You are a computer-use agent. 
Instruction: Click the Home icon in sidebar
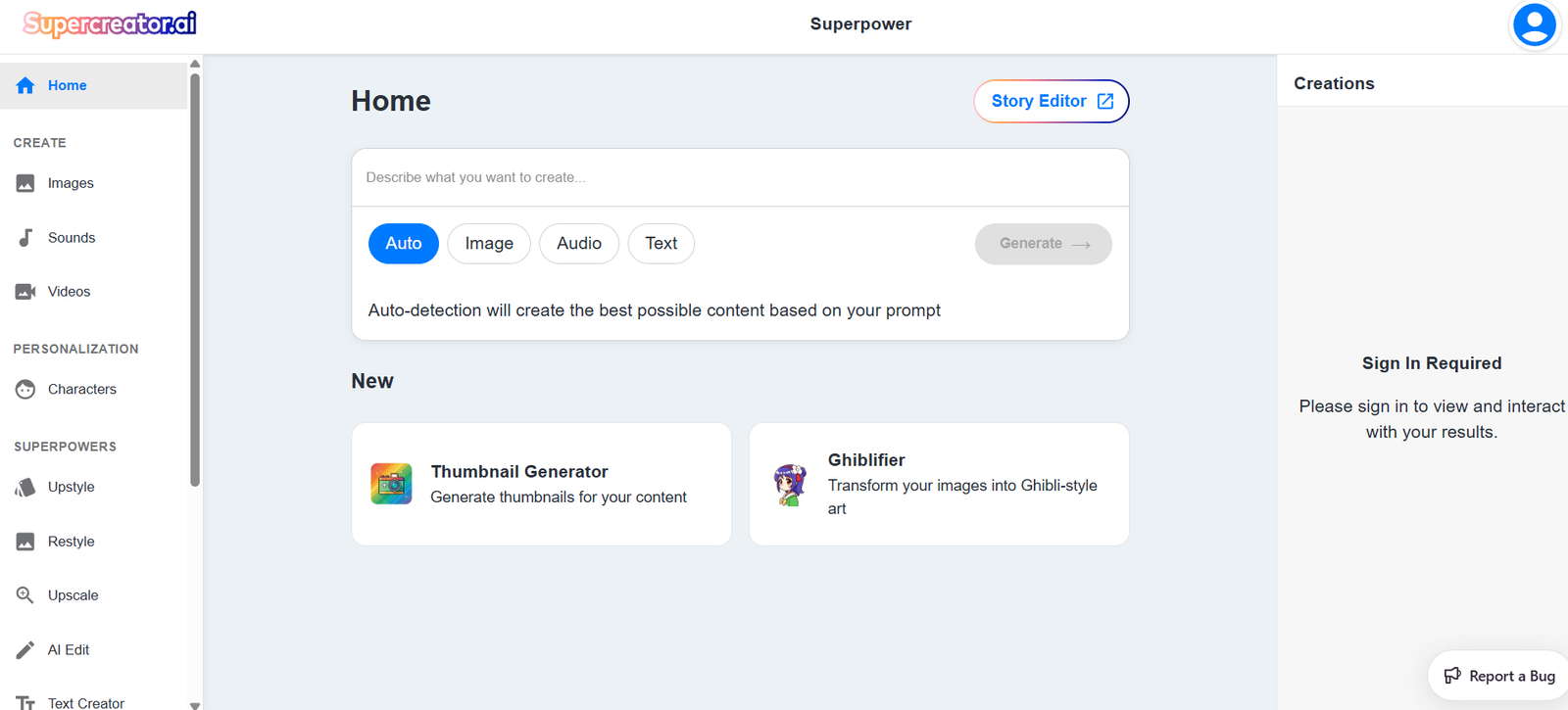(25, 85)
